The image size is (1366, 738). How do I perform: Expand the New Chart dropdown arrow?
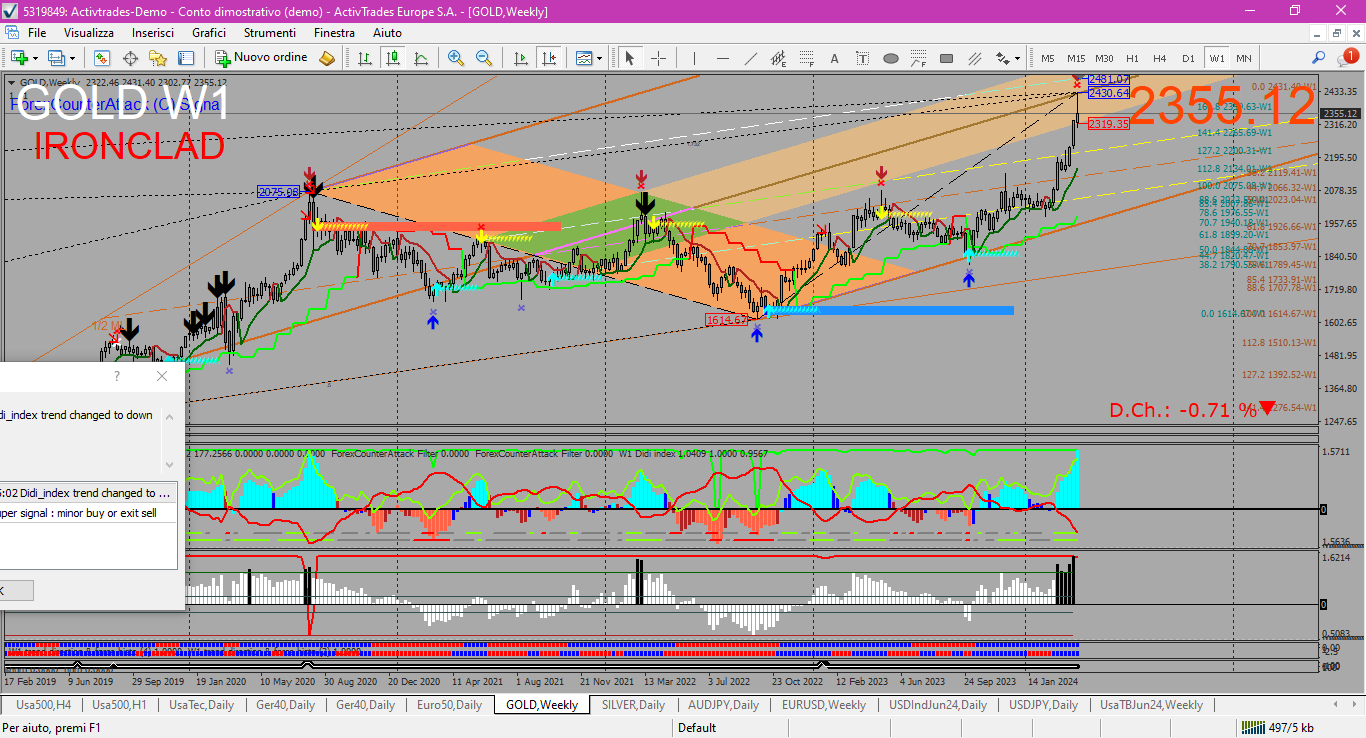36,58
